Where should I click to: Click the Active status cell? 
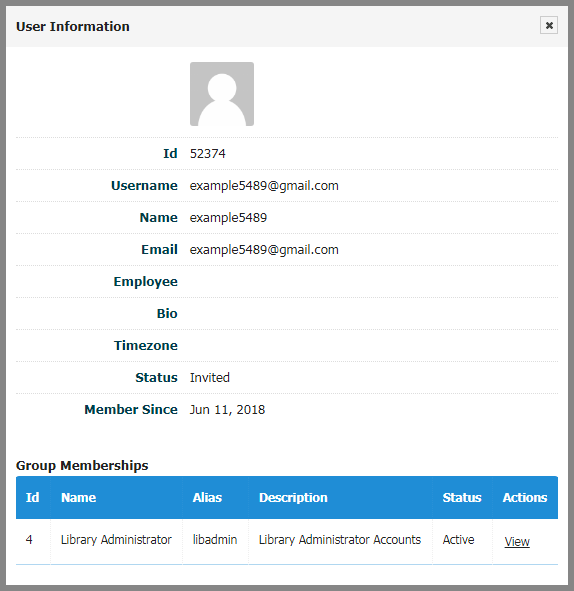click(x=462, y=540)
